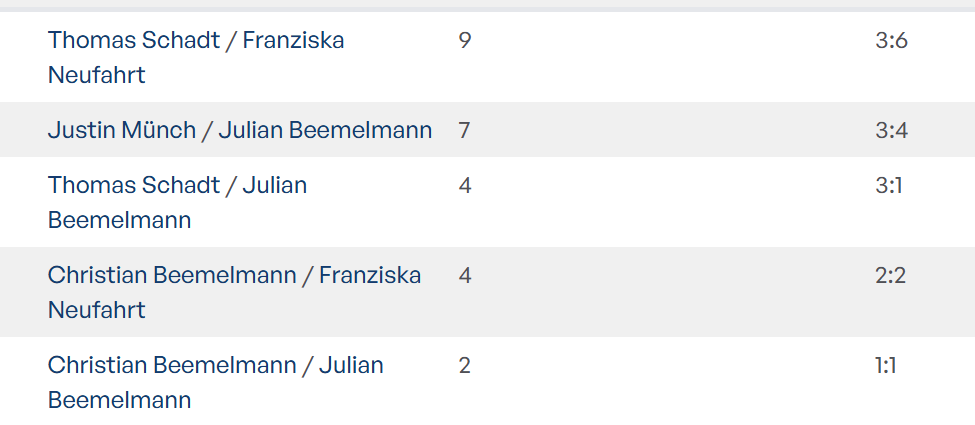The height and width of the screenshot is (425, 975).
Task: Click the 2:2 score
Action: click(890, 275)
